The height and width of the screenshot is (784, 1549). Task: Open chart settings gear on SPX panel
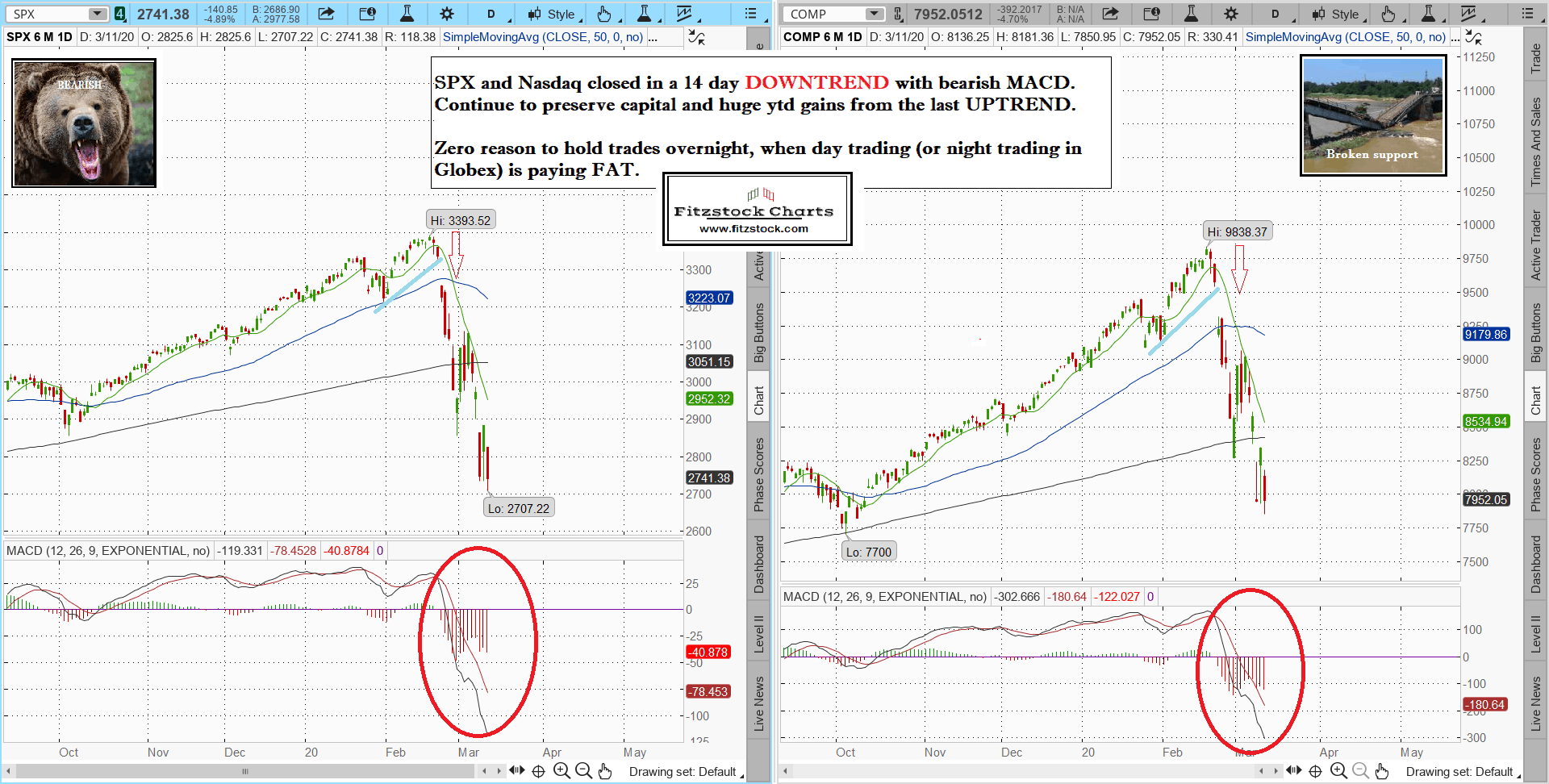point(446,14)
